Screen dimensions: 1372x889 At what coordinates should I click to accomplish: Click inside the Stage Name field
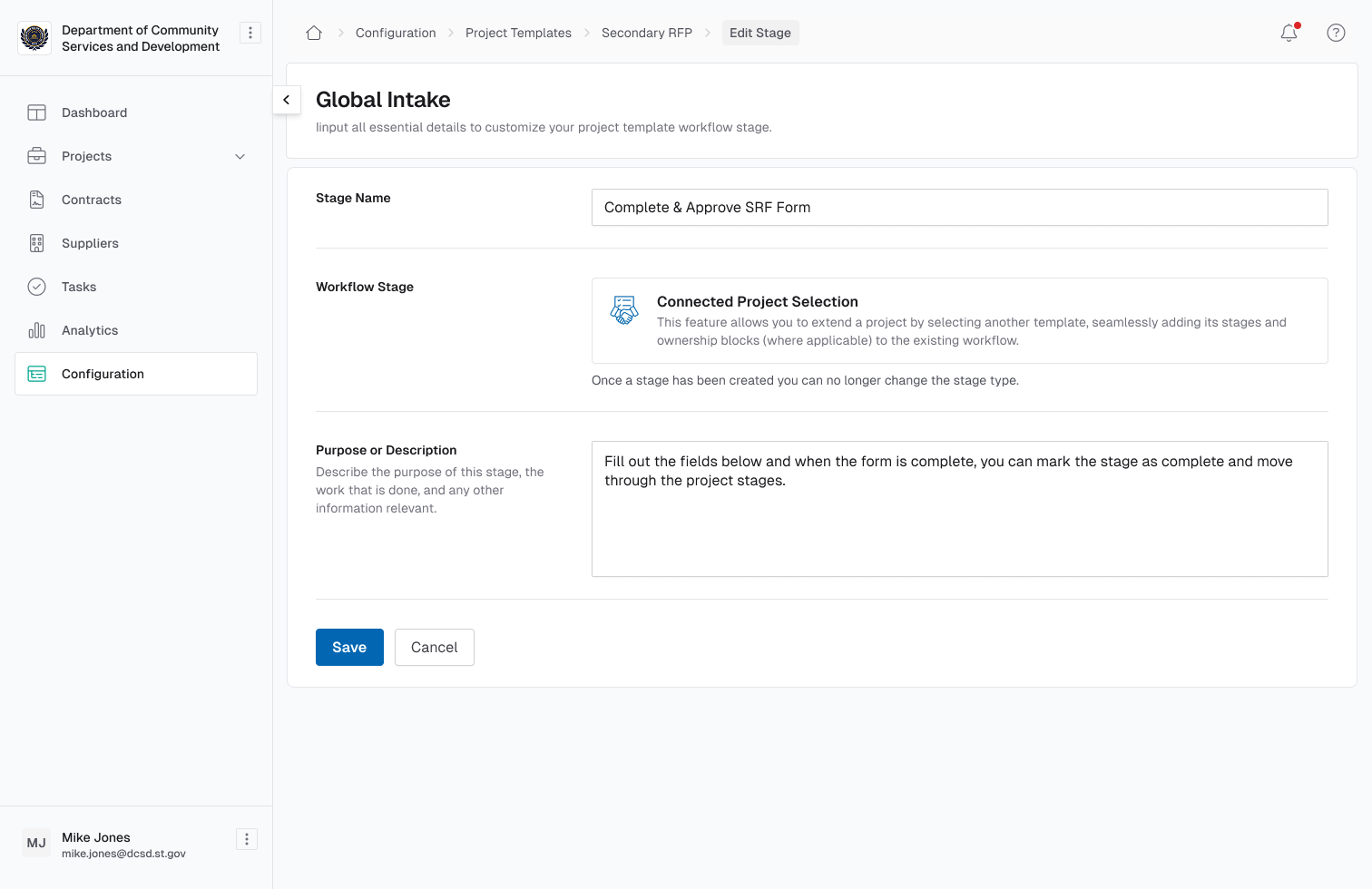click(959, 207)
